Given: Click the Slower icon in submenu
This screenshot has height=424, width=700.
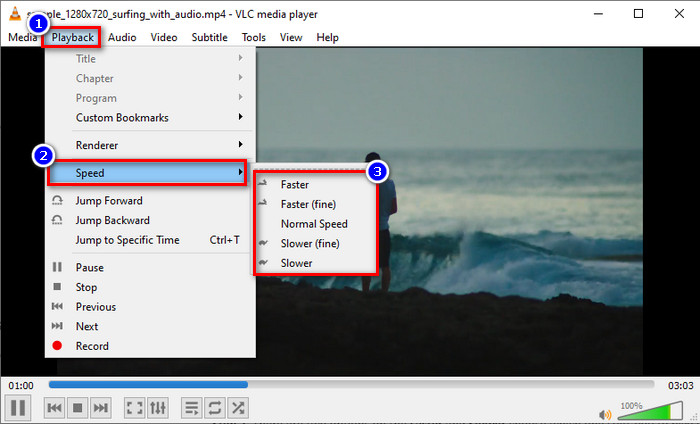Looking at the screenshot, I should pyautogui.click(x=263, y=262).
